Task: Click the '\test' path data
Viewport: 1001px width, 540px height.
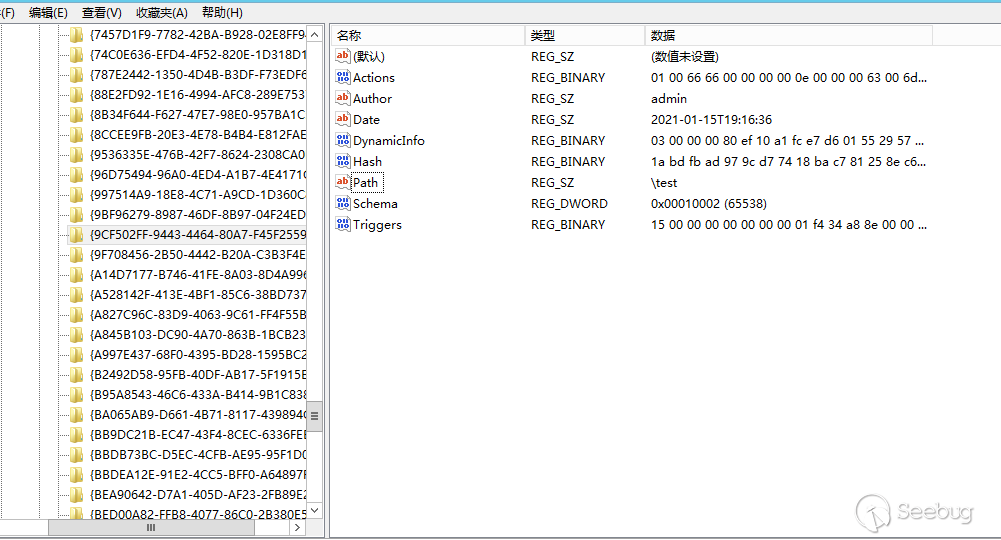Action: tap(664, 183)
